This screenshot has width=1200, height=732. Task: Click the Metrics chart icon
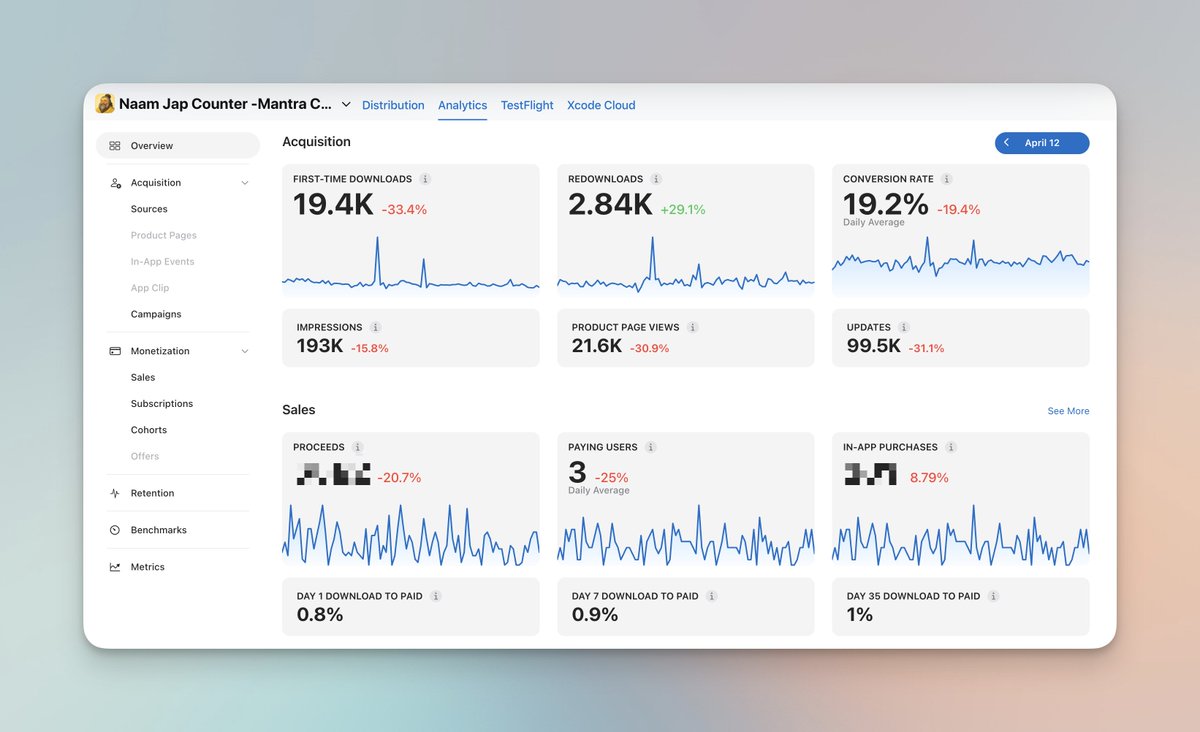[115, 567]
